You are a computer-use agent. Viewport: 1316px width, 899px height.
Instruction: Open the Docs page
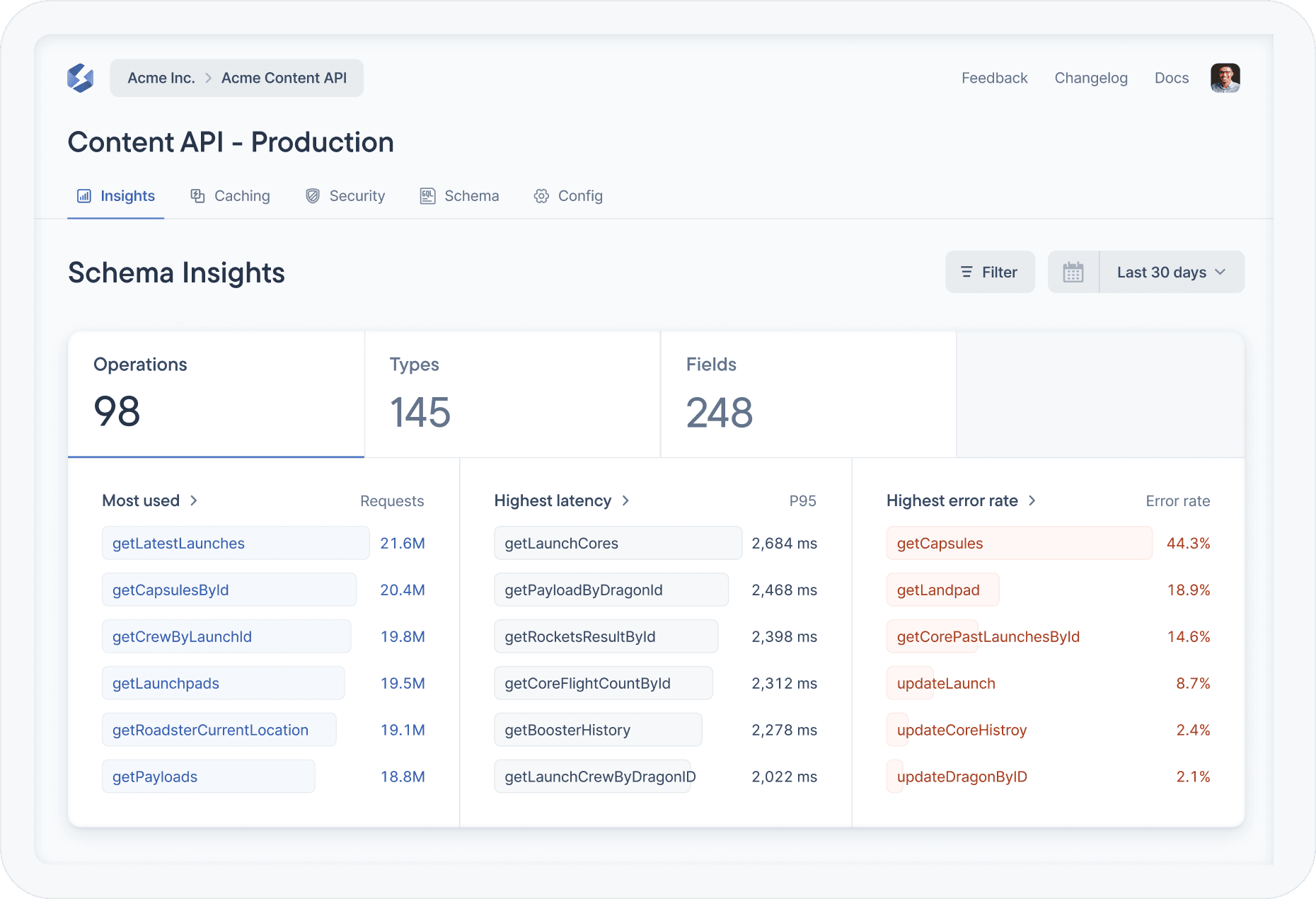click(x=1171, y=78)
